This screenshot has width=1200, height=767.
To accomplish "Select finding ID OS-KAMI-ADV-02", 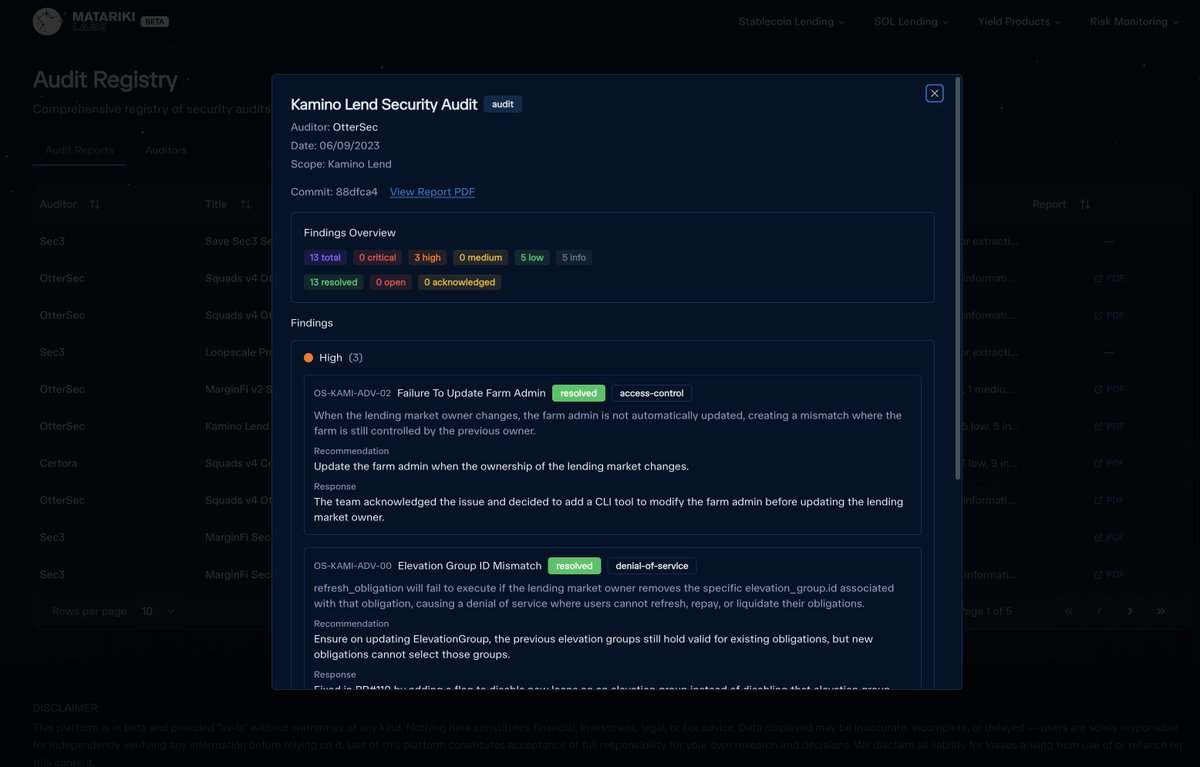I will (x=352, y=394).
